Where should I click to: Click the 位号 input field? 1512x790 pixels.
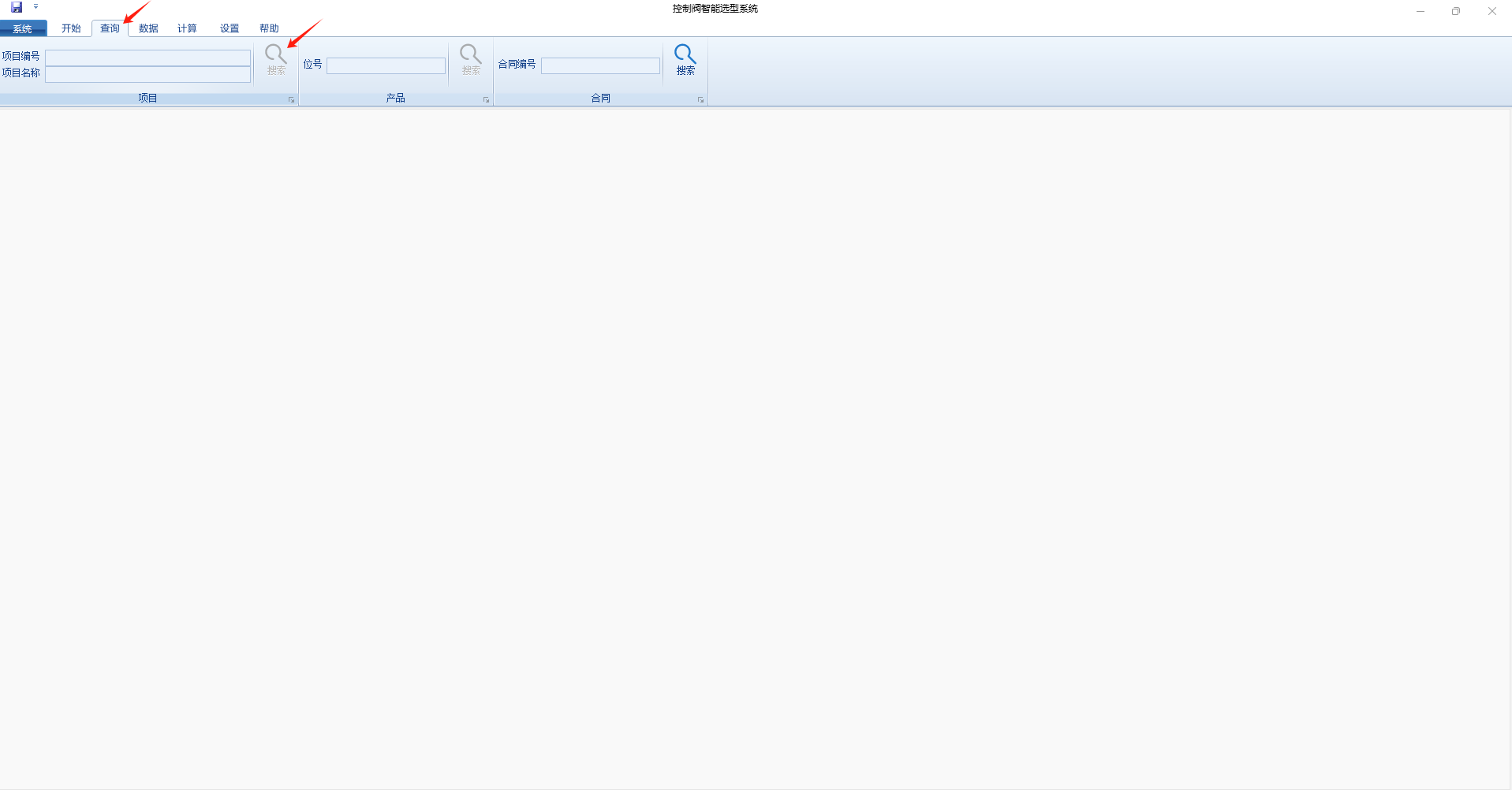tap(386, 66)
